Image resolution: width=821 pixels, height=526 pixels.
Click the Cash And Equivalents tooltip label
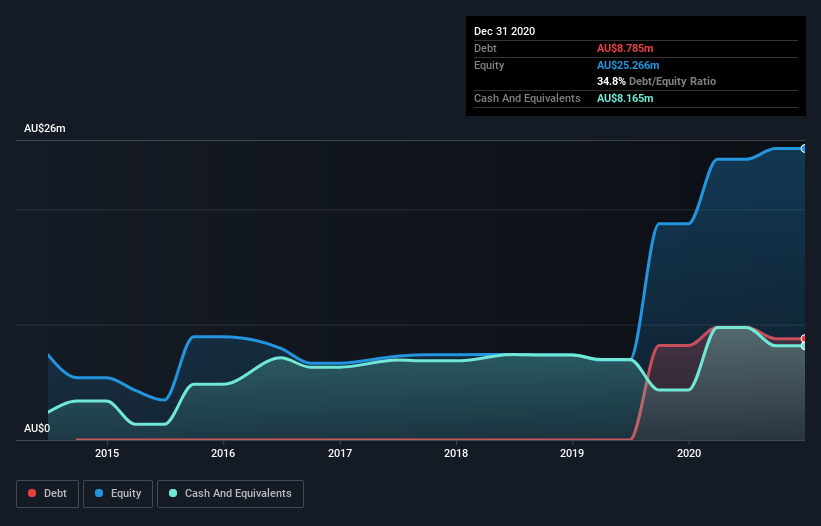point(527,98)
